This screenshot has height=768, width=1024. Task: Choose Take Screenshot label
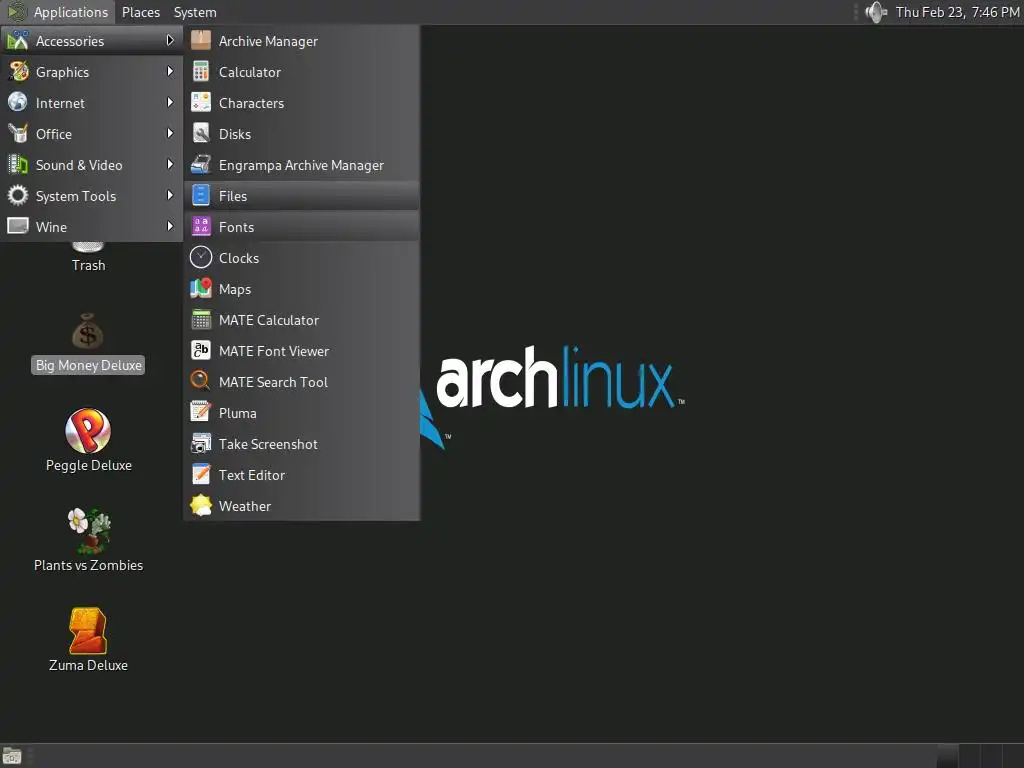[x=268, y=444]
